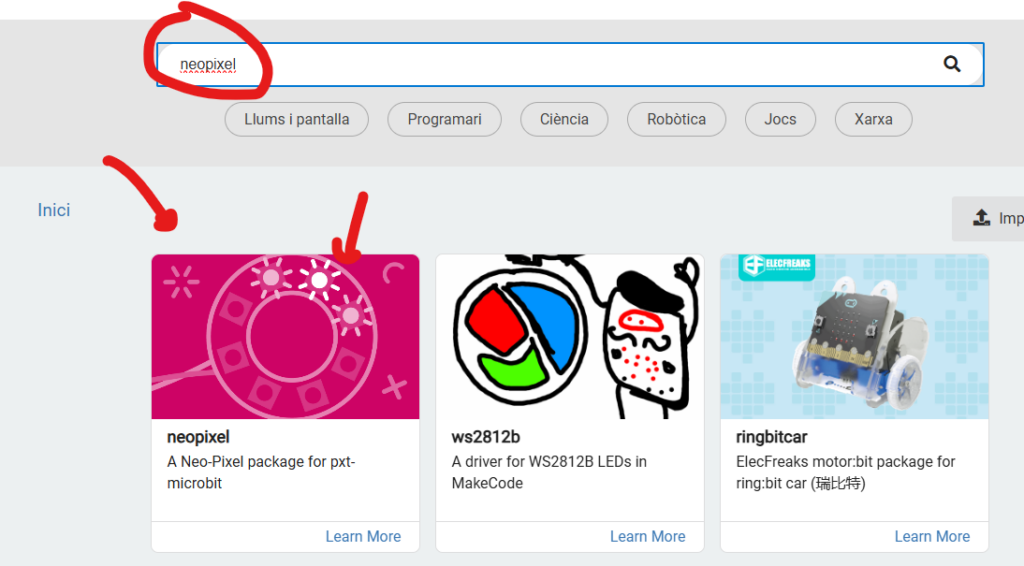Click the ws2812b card title
The height and width of the screenshot is (566, 1024).
tap(486, 437)
